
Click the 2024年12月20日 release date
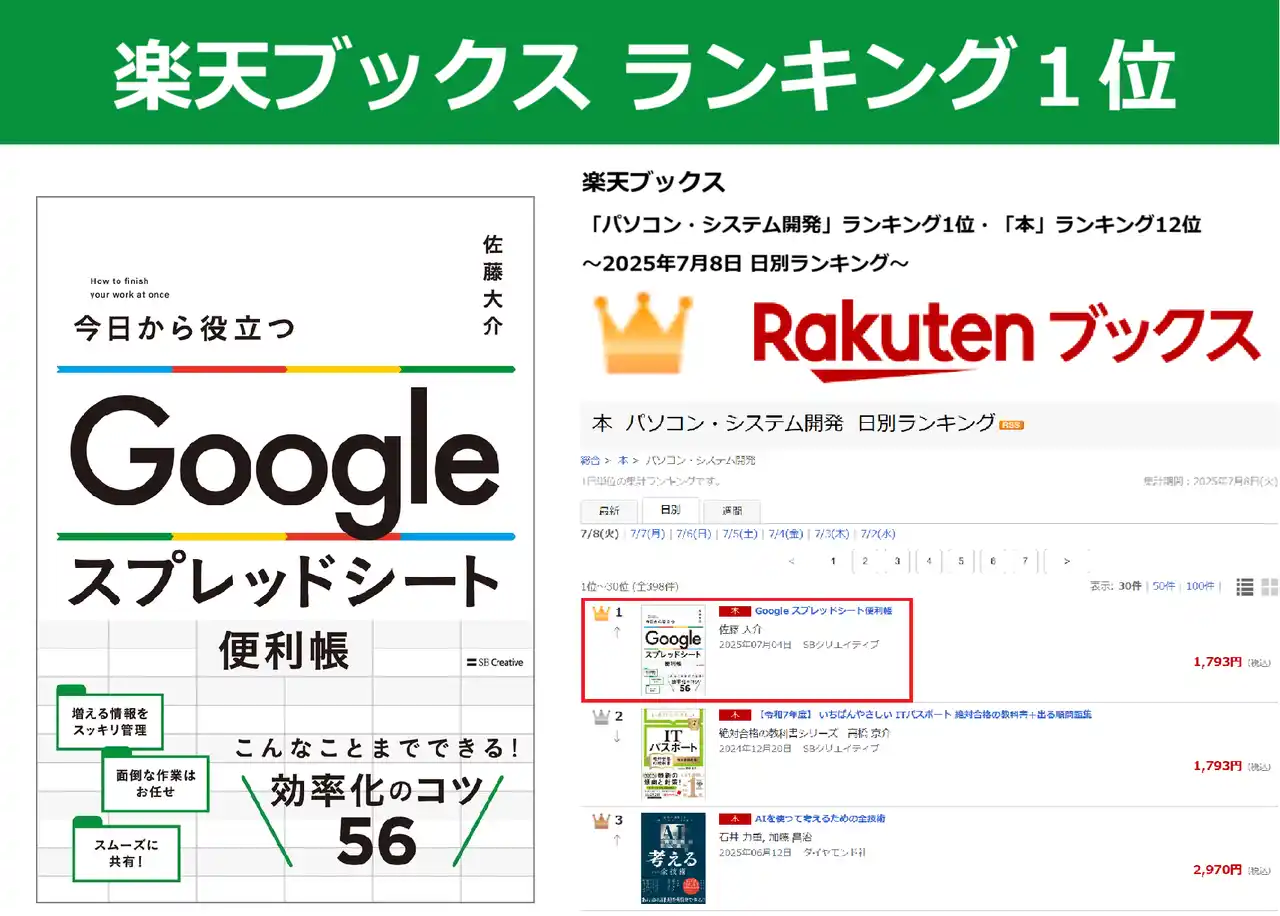tap(755, 749)
